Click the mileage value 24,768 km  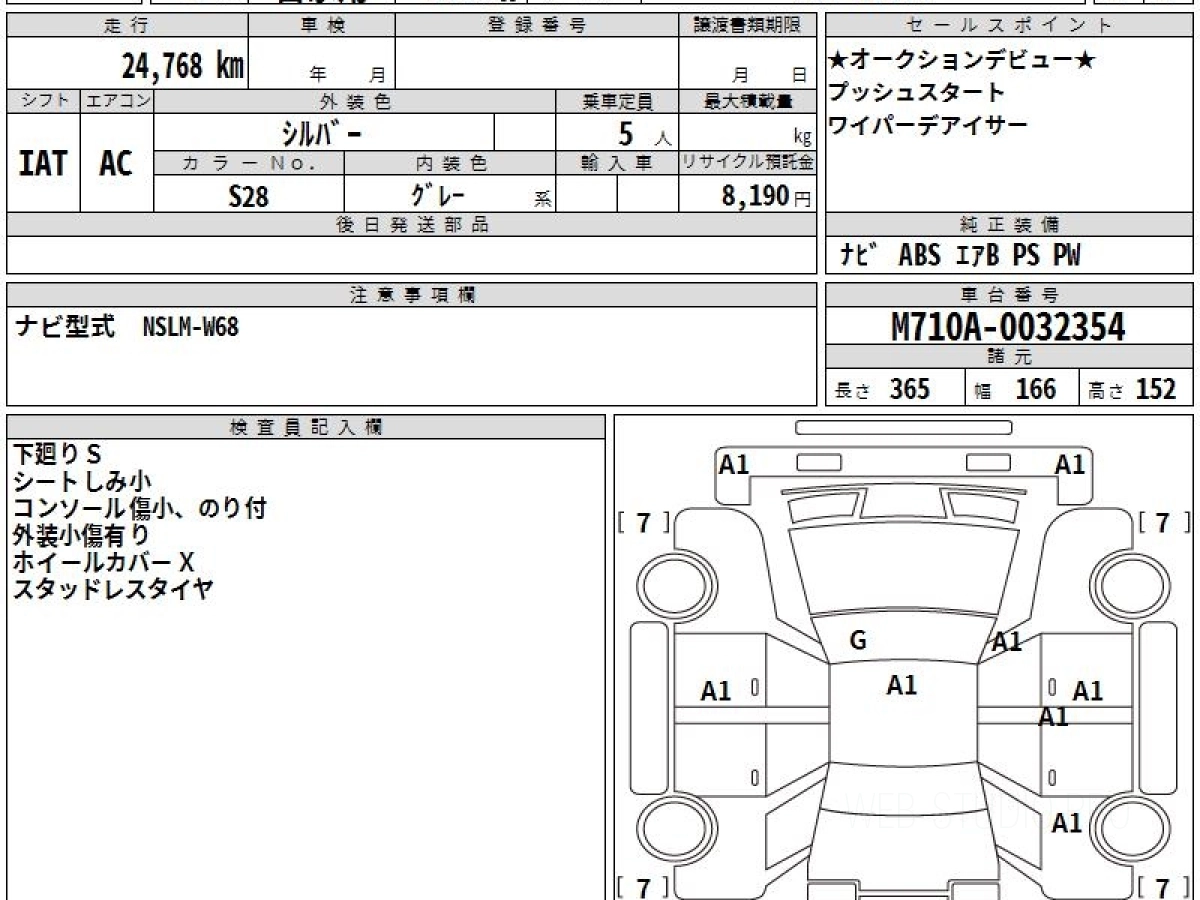[x=183, y=66]
